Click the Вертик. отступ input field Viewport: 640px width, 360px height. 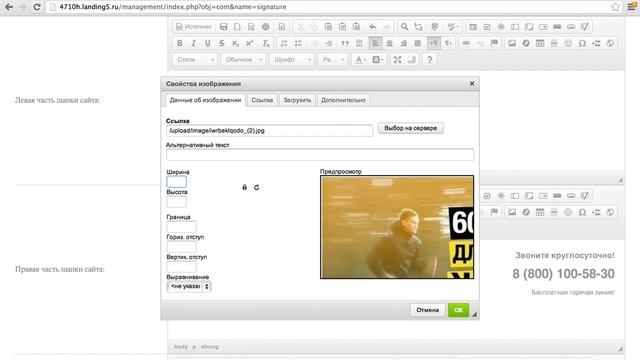click(x=181, y=267)
